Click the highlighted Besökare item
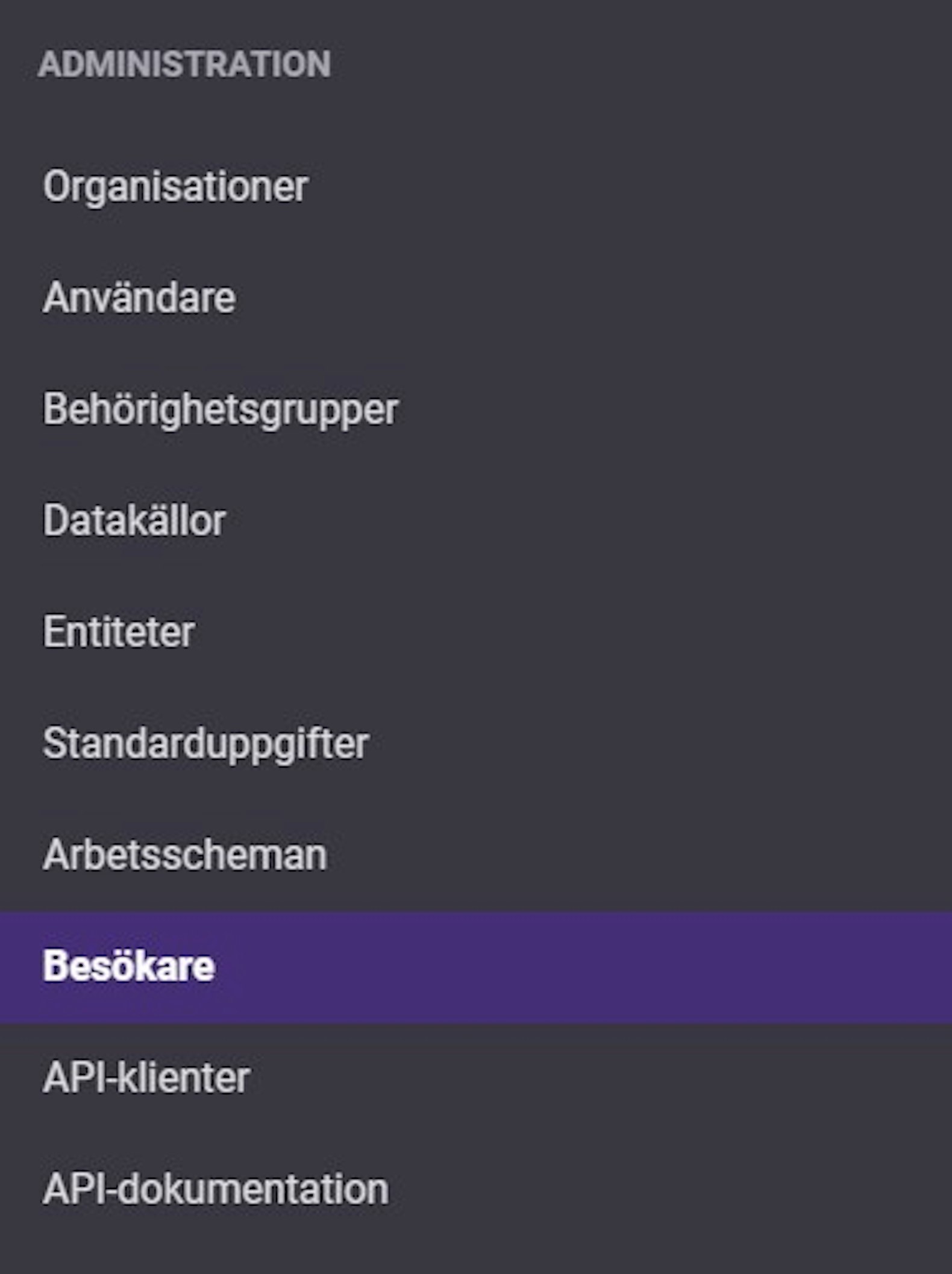Image resolution: width=952 pixels, height=1274 pixels. coord(476,967)
